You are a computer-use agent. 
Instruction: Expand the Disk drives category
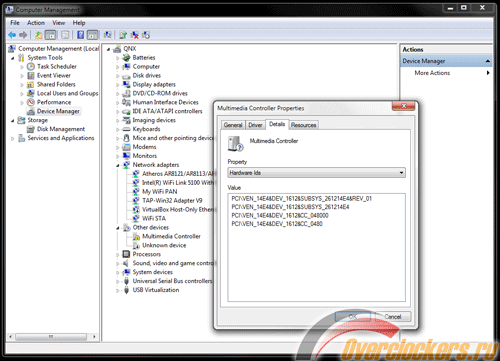[117, 76]
